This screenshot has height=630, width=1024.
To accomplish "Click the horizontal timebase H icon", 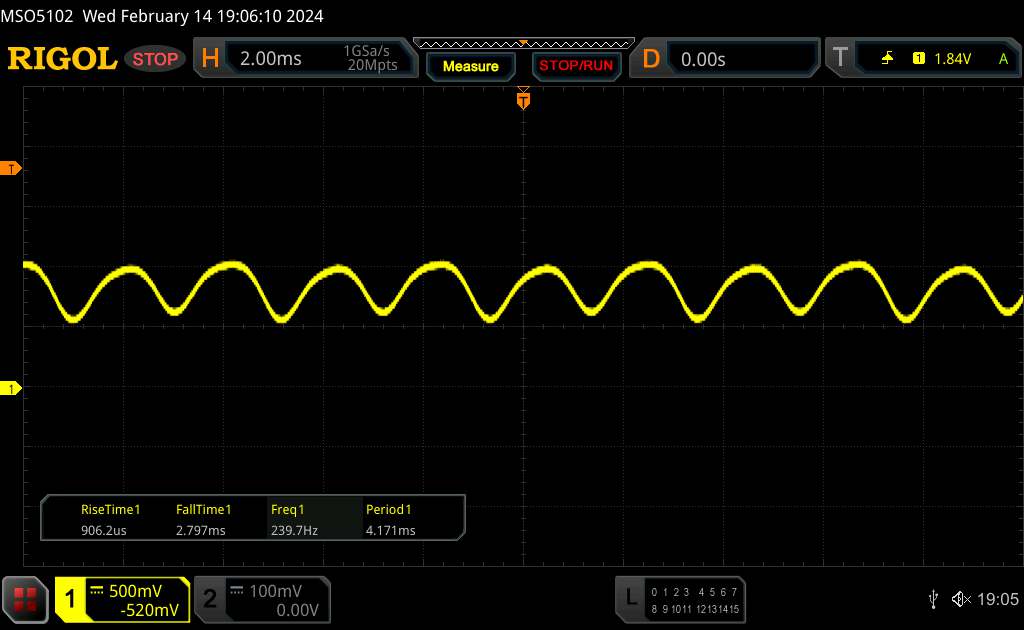I will coord(210,59).
